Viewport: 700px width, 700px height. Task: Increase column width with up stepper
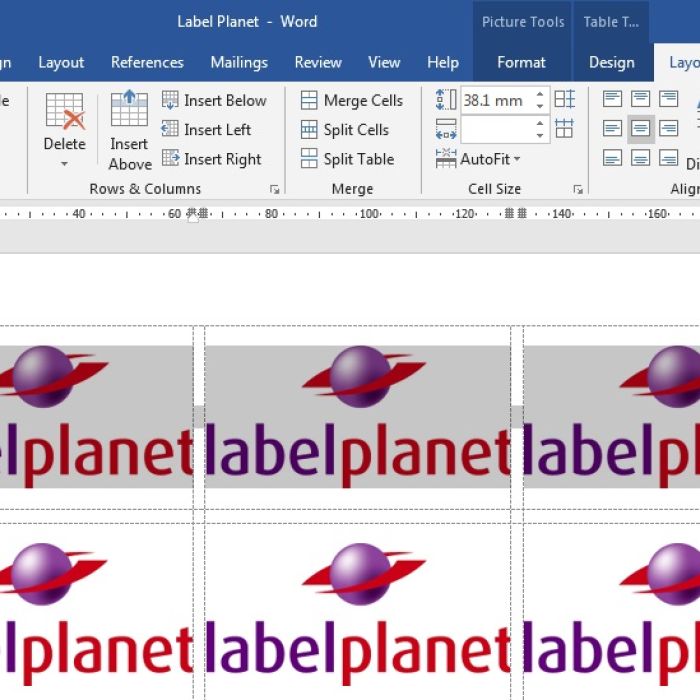click(540, 123)
